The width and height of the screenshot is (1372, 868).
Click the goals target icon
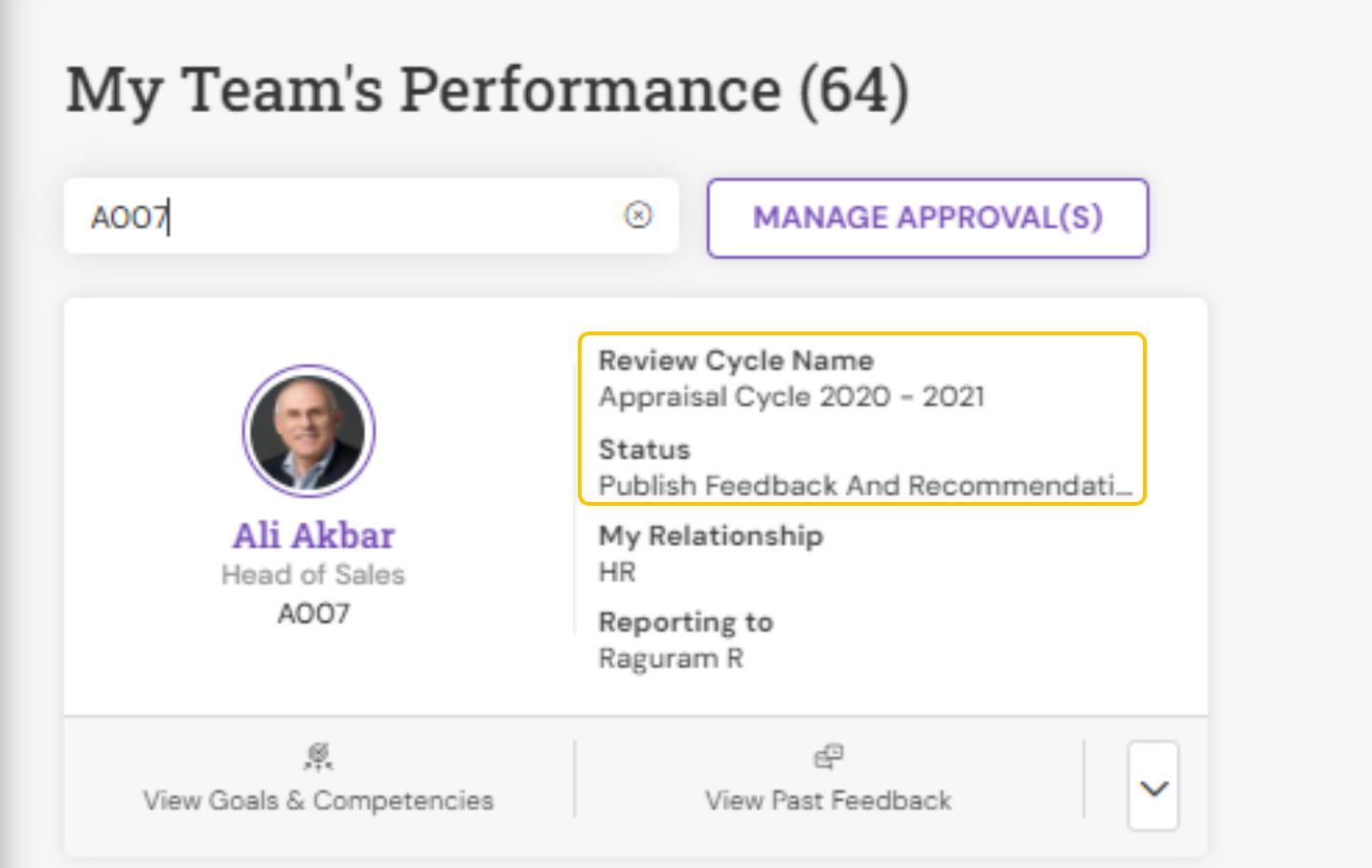click(x=318, y=757)
